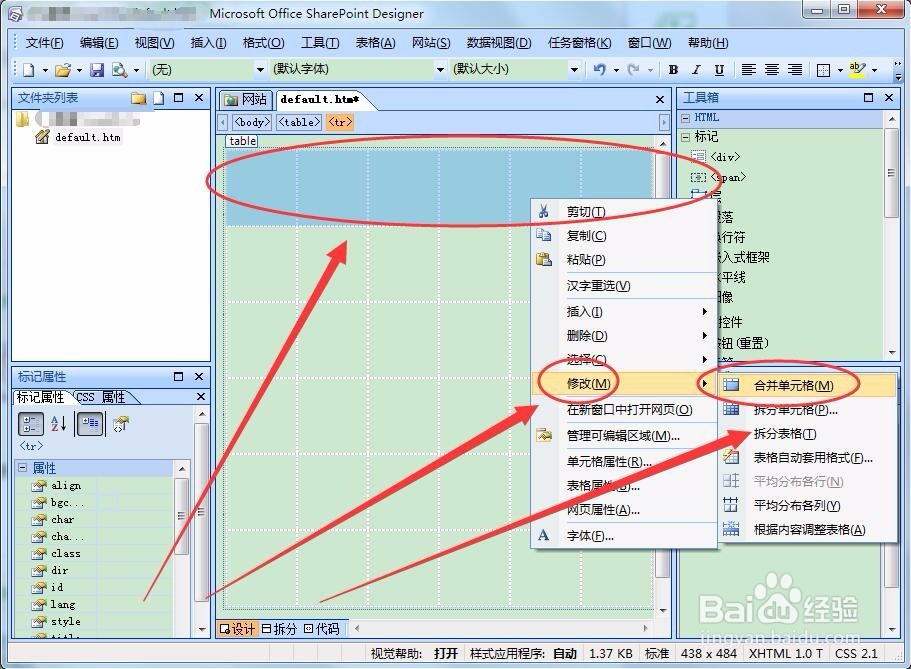
Task: Click the Save disk toolbar icon
Action: (96, 70)
